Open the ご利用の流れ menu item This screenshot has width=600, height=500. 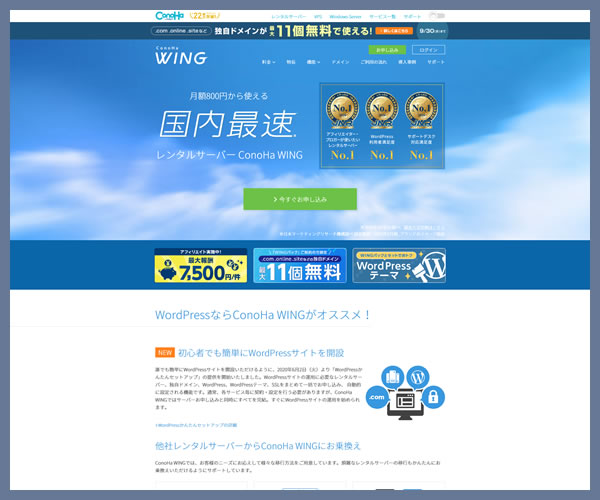[373, 62]
